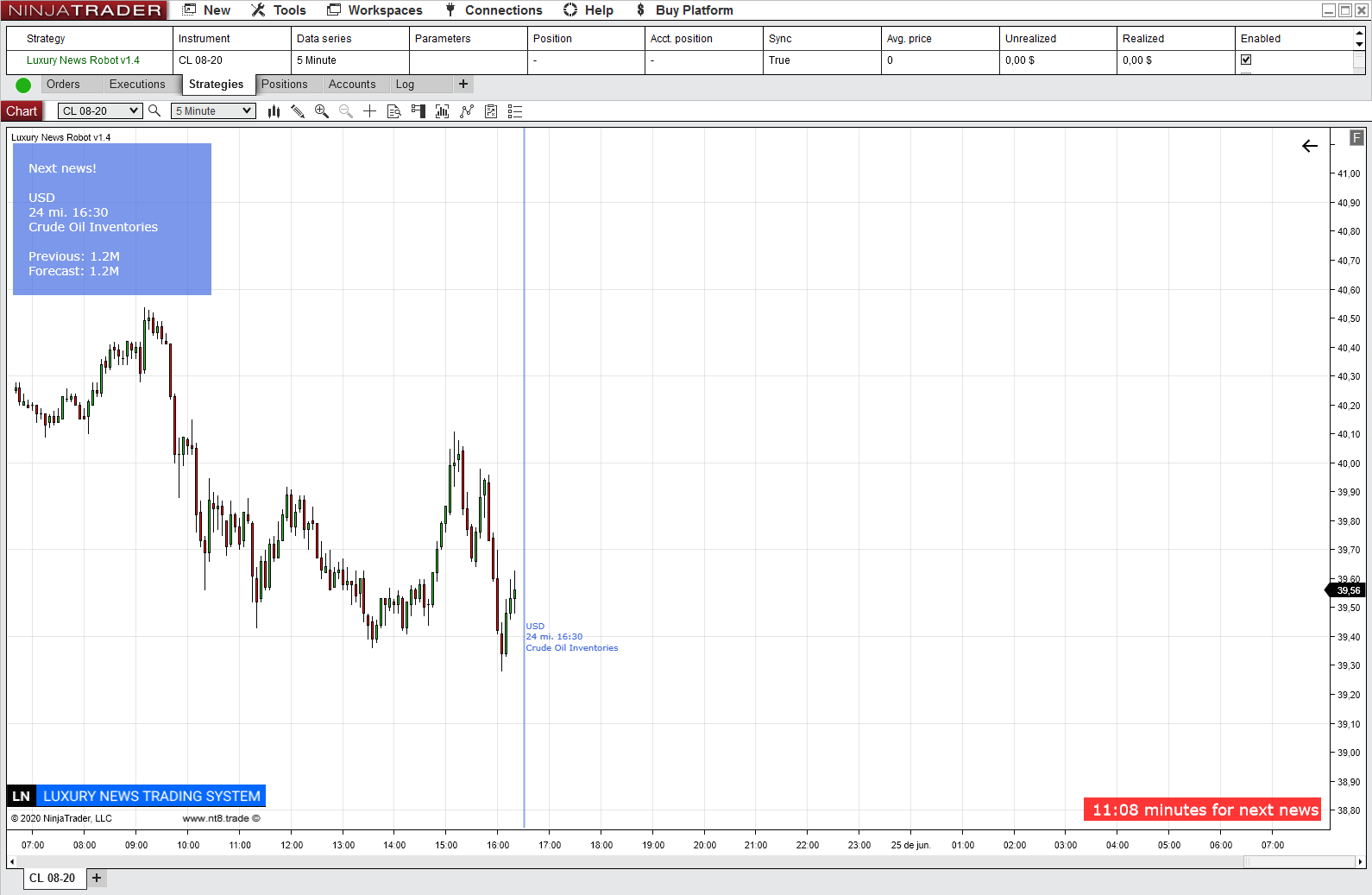The width and height of the screenshot is (1372, 895).
Task: Click the Avg. price column header
Action: (x=941, y=39)
